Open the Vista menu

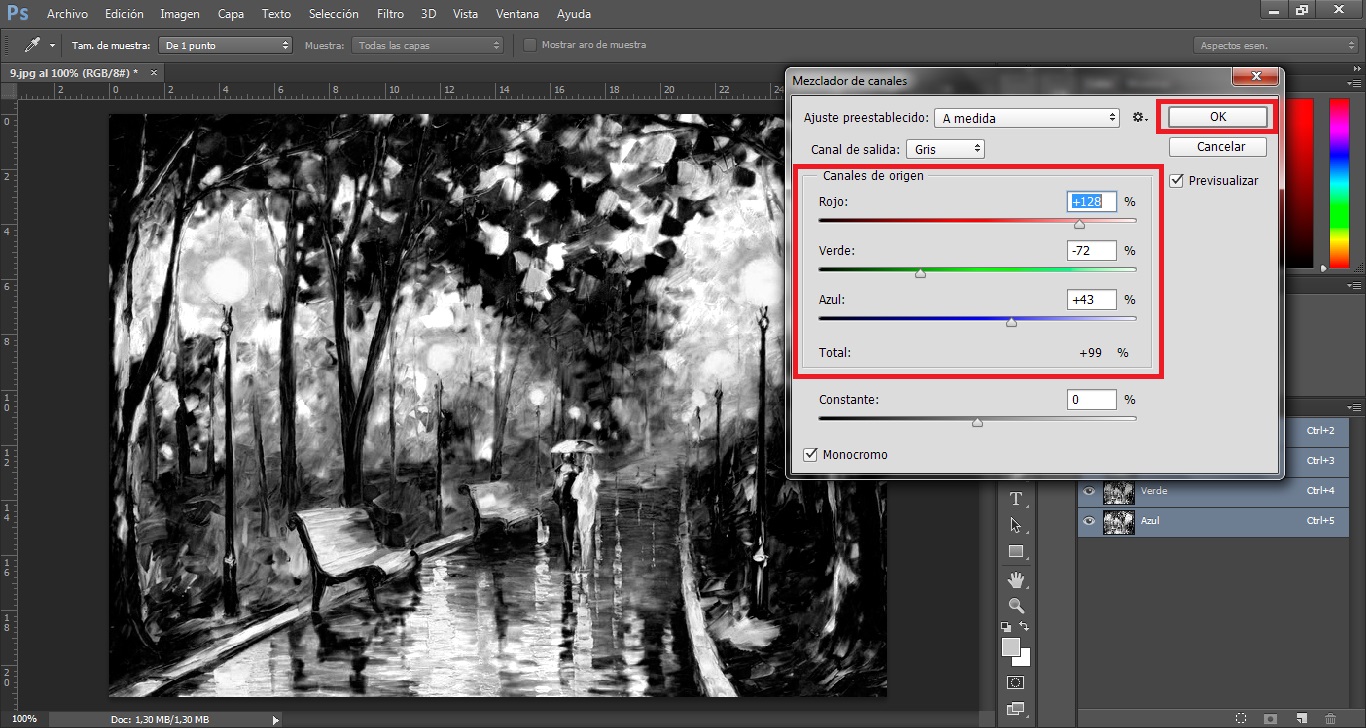point(465,14)
